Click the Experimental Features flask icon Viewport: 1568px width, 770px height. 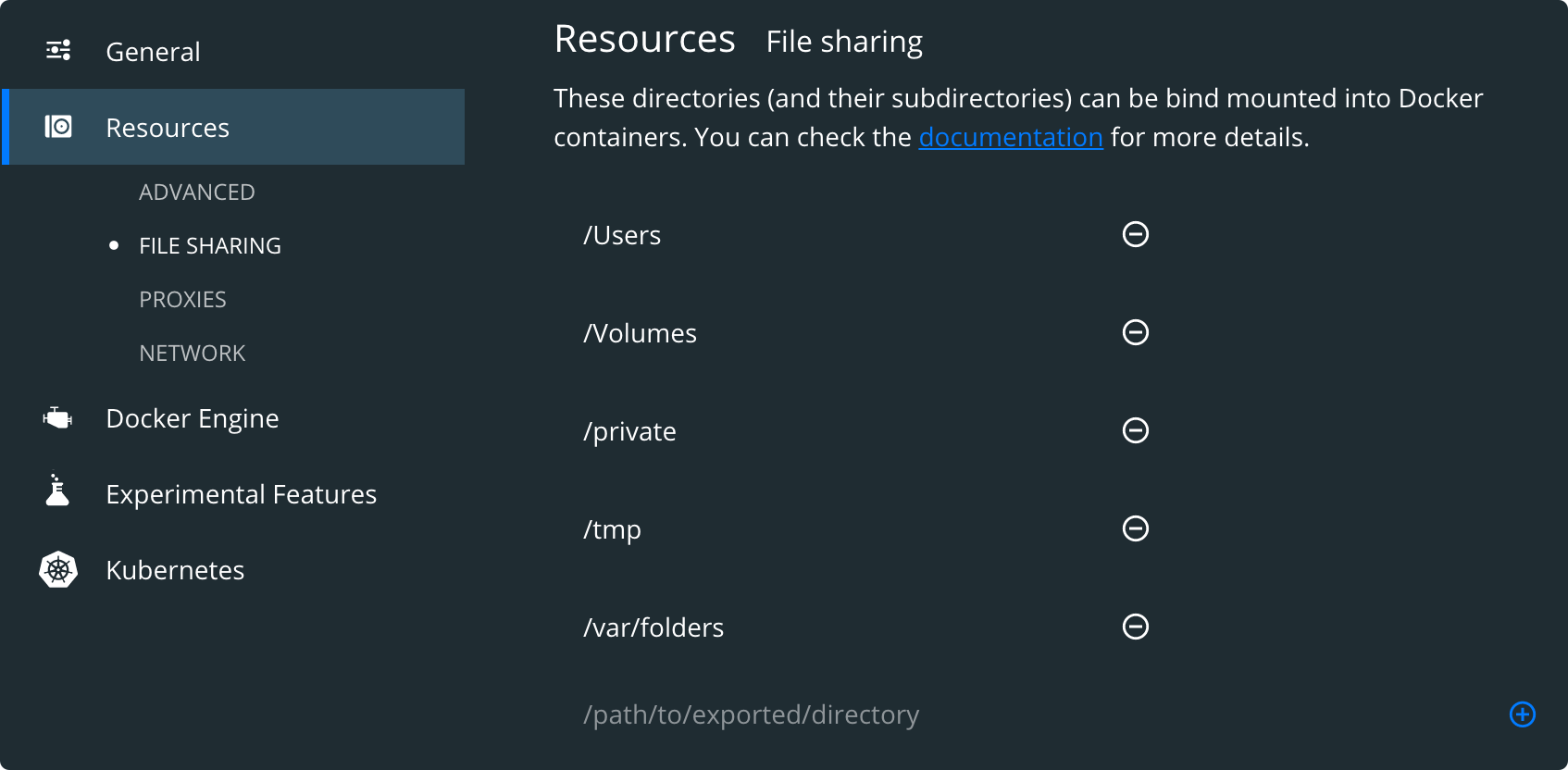click(x=57, y=491)
